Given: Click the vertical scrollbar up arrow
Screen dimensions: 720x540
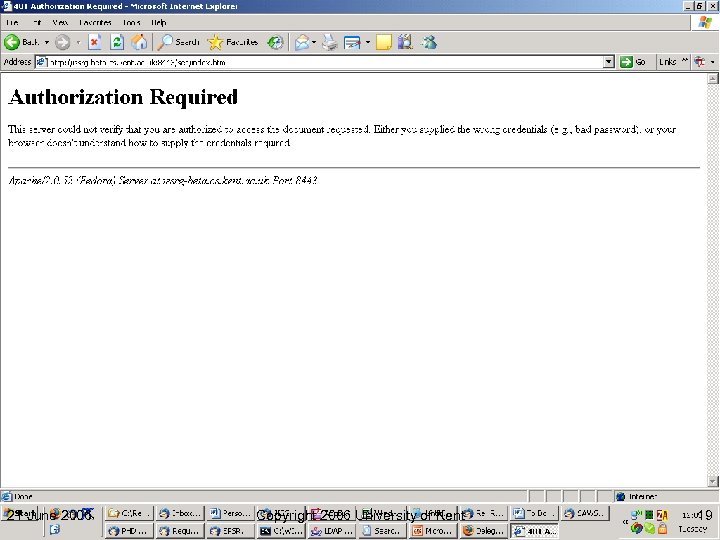Looking at the screenshot, I should pos(713,79).
